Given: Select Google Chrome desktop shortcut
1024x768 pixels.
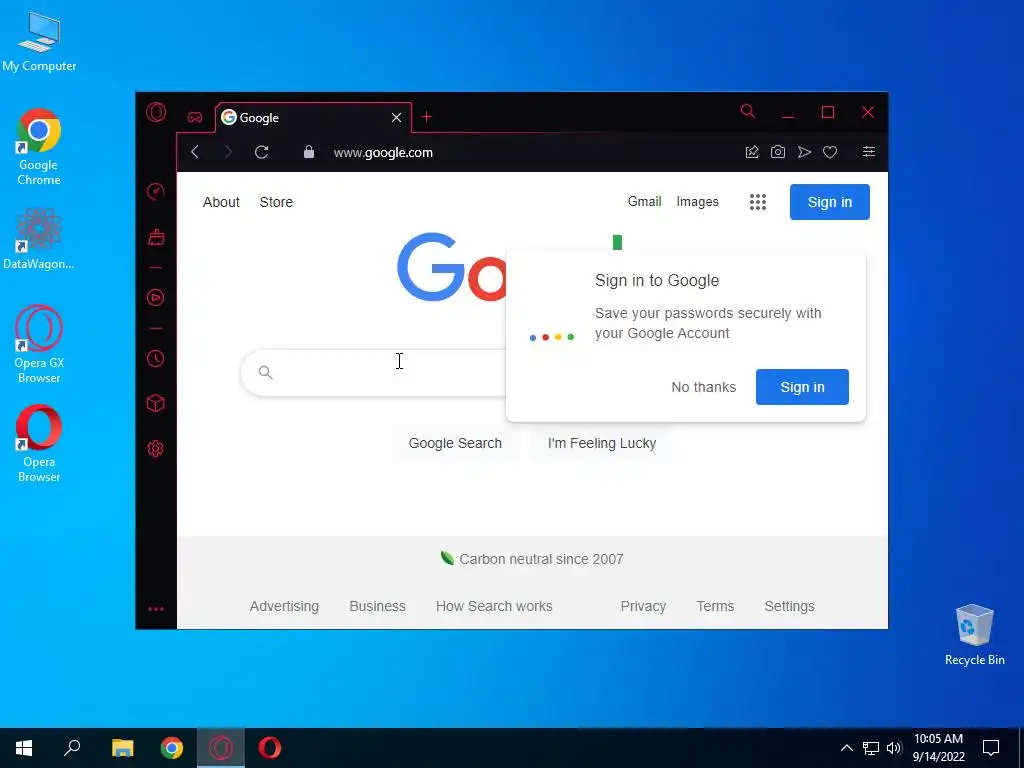Looking at the screenshot, I should (39, 147).
